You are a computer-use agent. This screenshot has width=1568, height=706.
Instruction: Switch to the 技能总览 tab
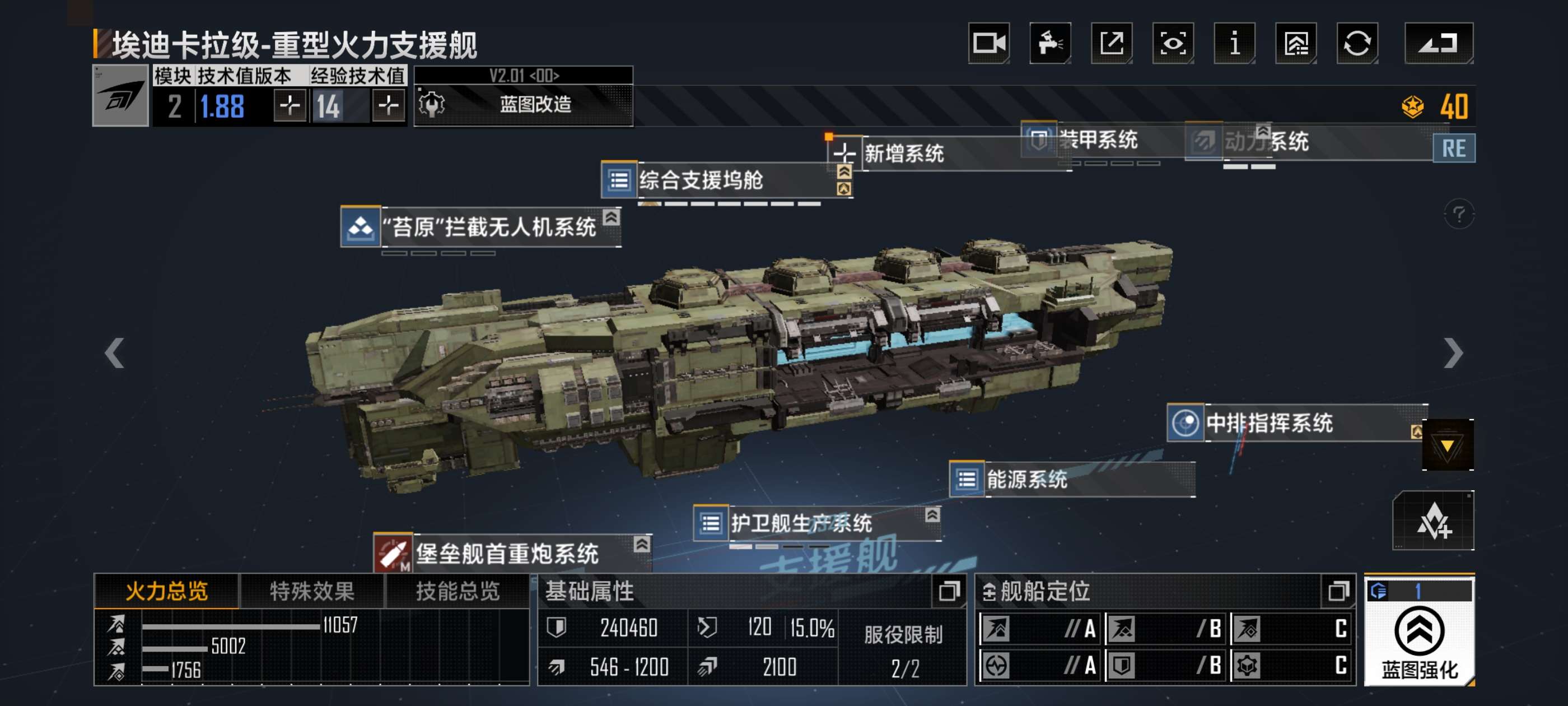click(x=457, y=591)
